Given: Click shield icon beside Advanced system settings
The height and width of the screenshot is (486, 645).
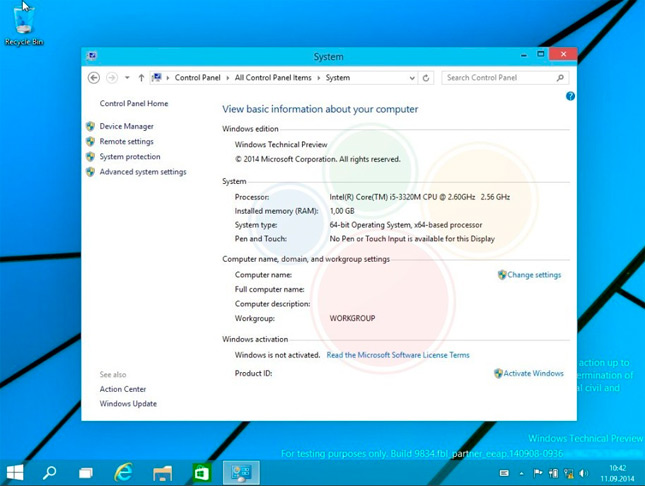Looking at the screenshot, I should (x=90, y=172).
